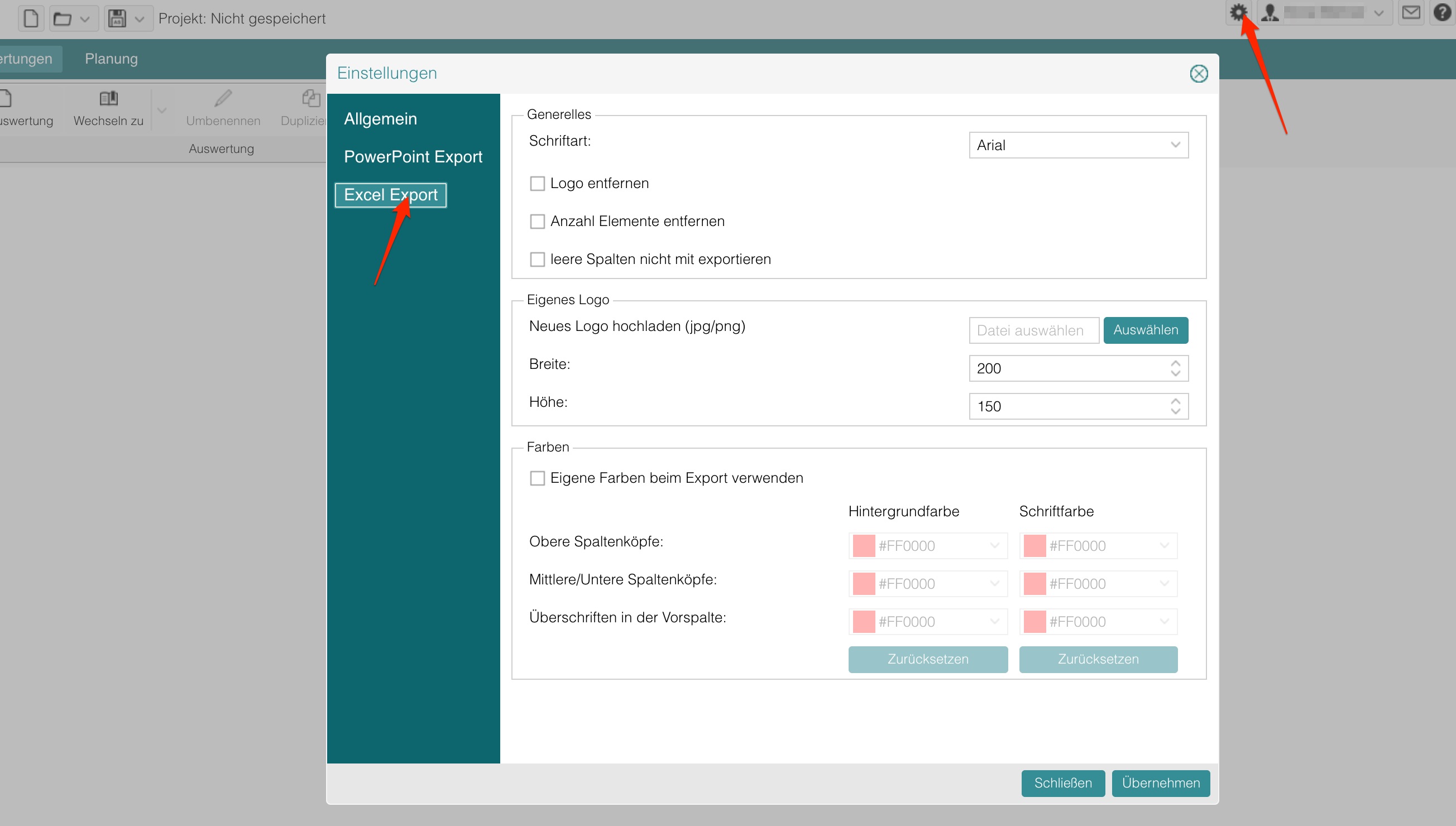Open the user account dropdown

pos(1379,12)
